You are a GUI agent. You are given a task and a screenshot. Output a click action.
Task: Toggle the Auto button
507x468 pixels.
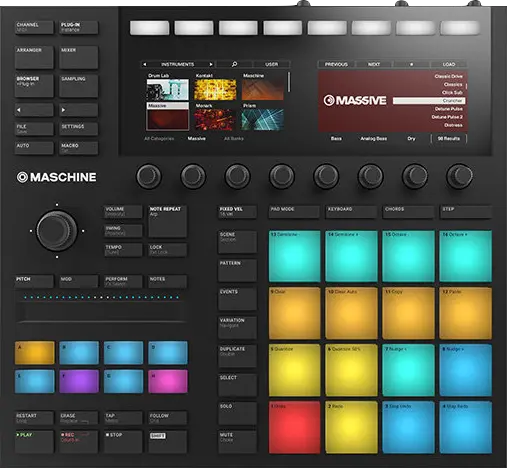pyautogui.click(x=34, y=148)
